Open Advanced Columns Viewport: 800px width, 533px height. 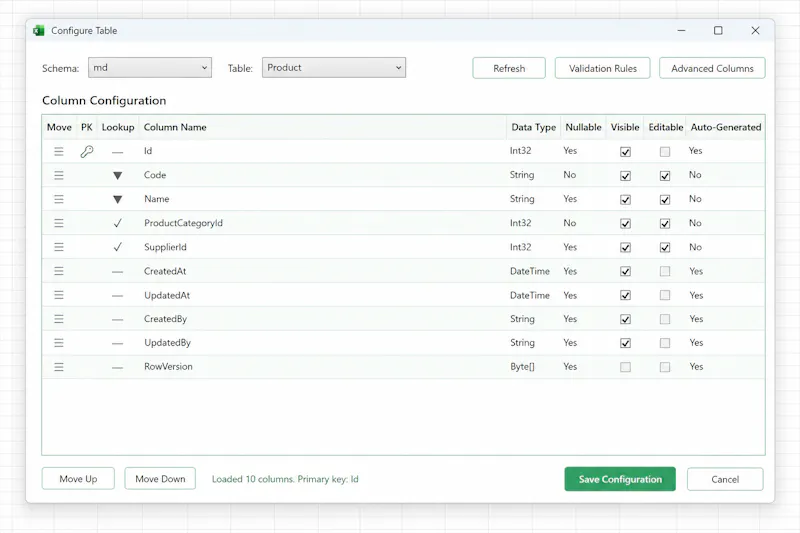712,68
